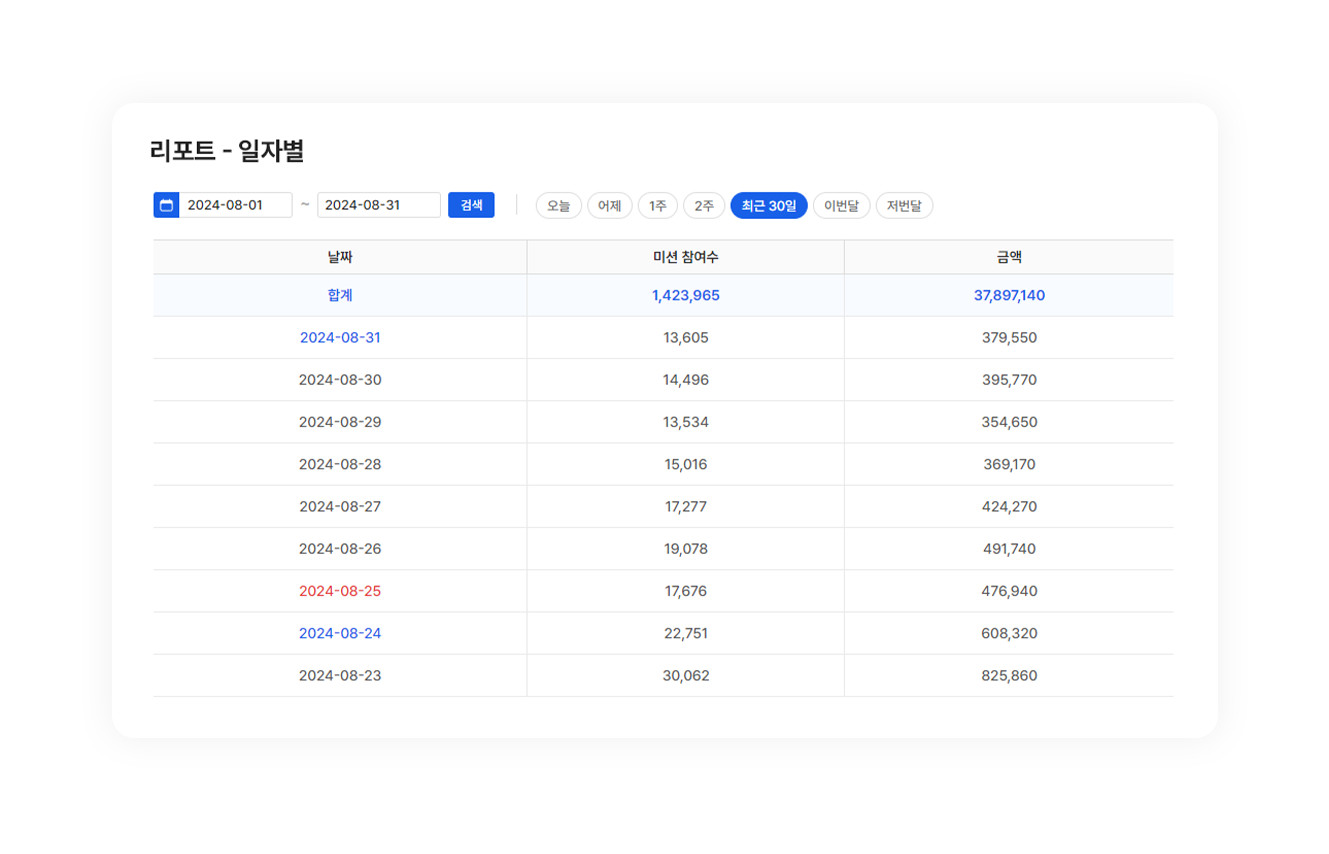Screen dimensions: 1329x854
Task: Click participation count 22,751
Action: pyautogui.click(x=686, y=633)
